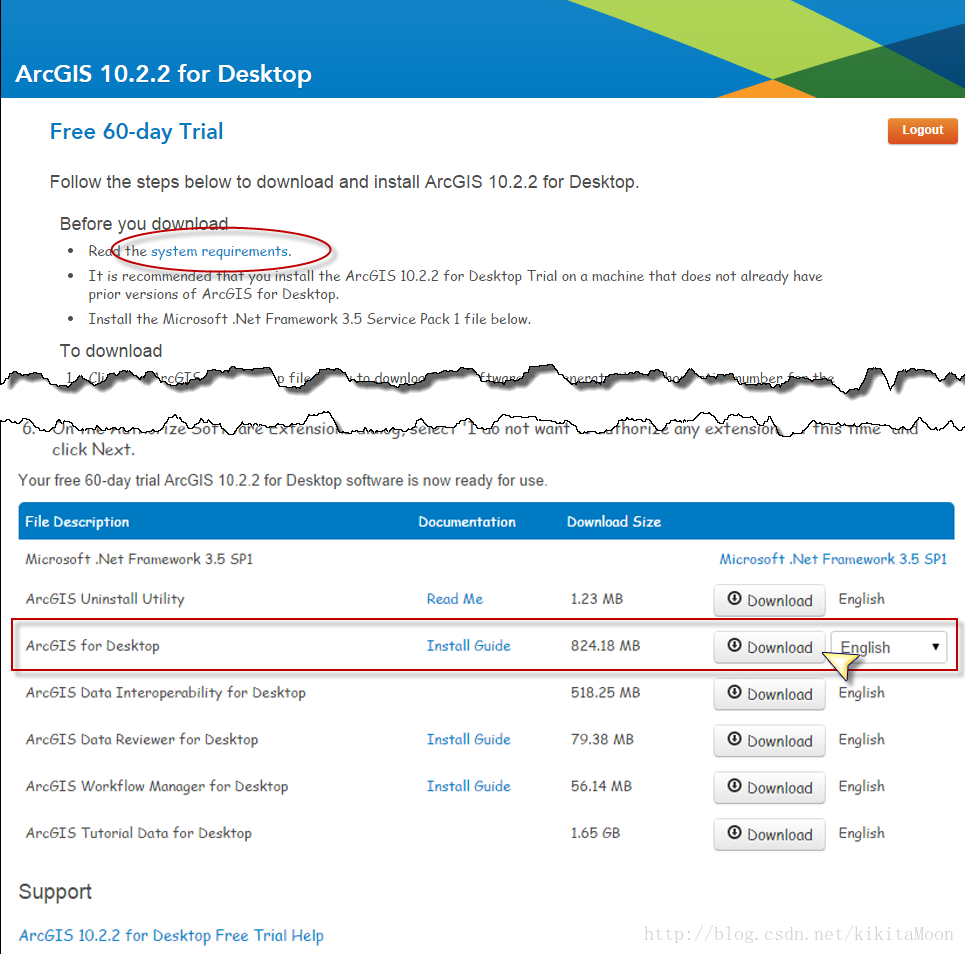The height and width of the screenshot is (954, 965).
Task: Download ArcGIS Tutorial Data for Desktop
Action: pyautogui.click(x=769, y=834)
